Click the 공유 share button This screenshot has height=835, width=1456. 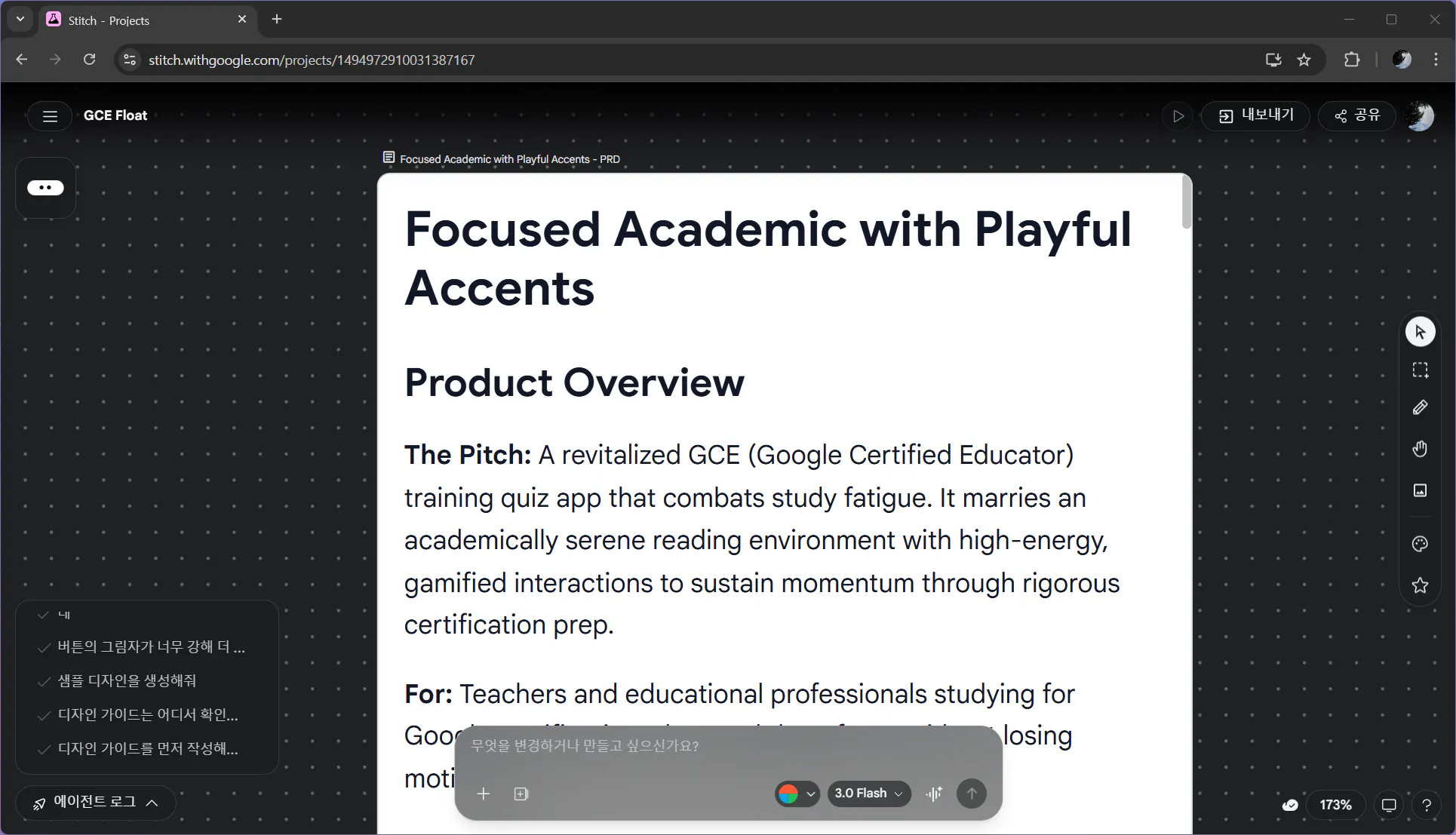coord(1357,115)
